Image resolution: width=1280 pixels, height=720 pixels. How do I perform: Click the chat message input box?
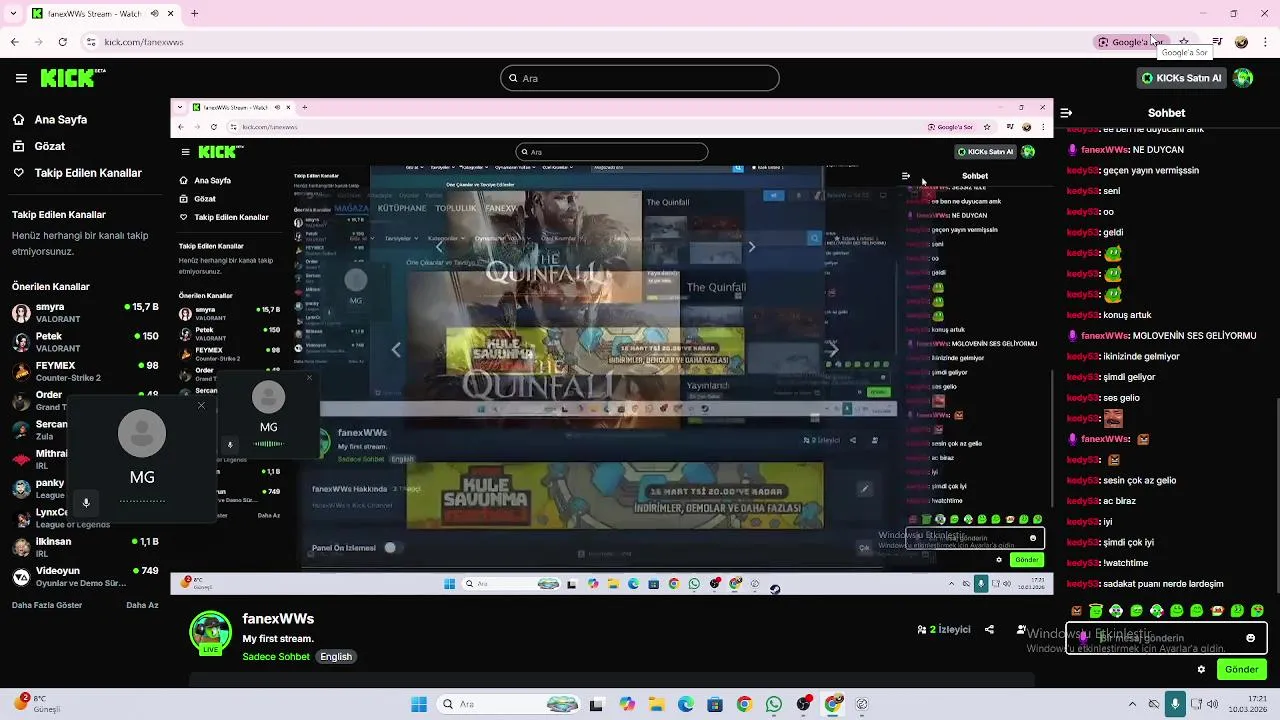tap(1166, 638)
